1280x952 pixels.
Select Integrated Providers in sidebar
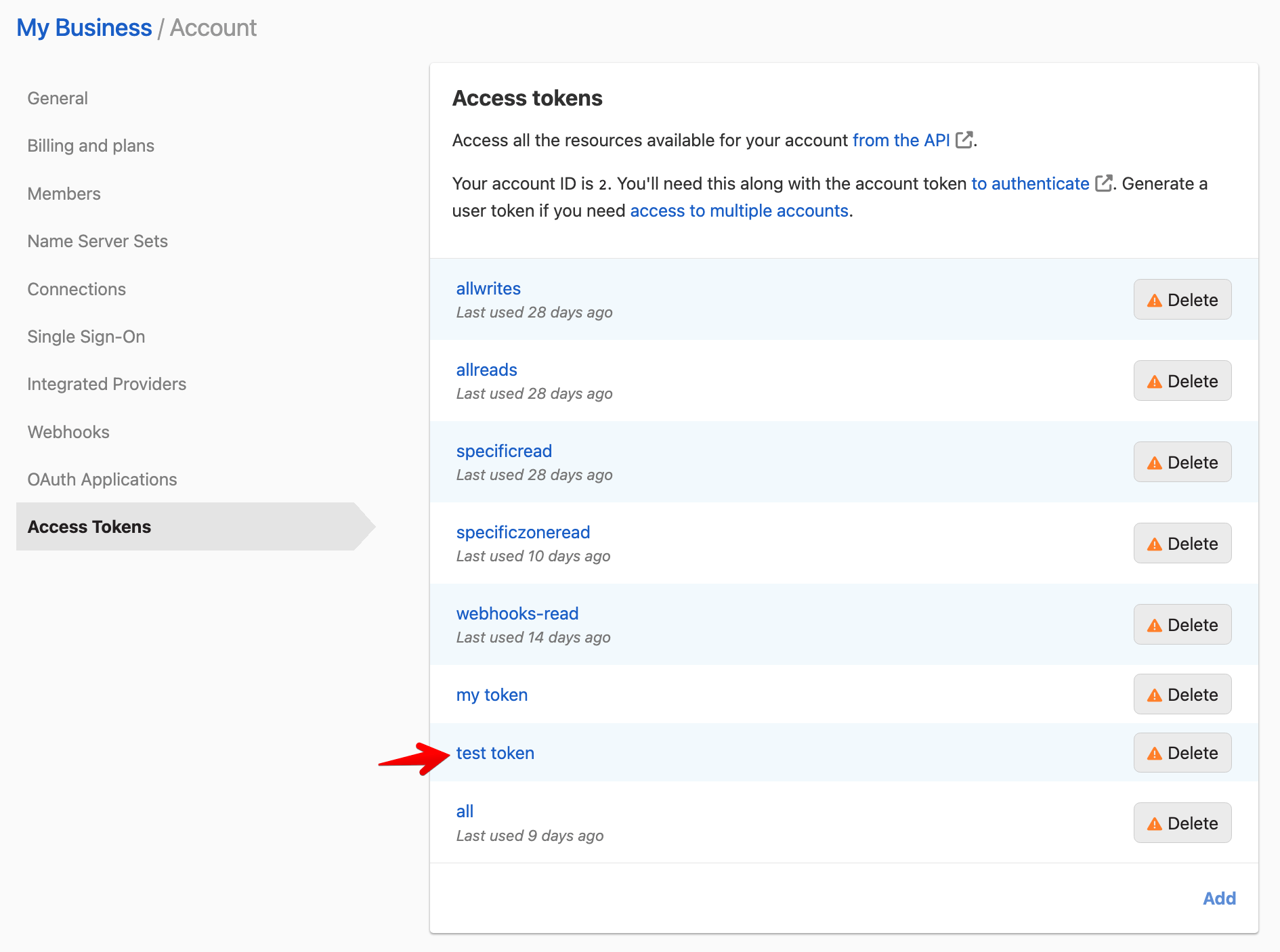[x=106, y=384]
